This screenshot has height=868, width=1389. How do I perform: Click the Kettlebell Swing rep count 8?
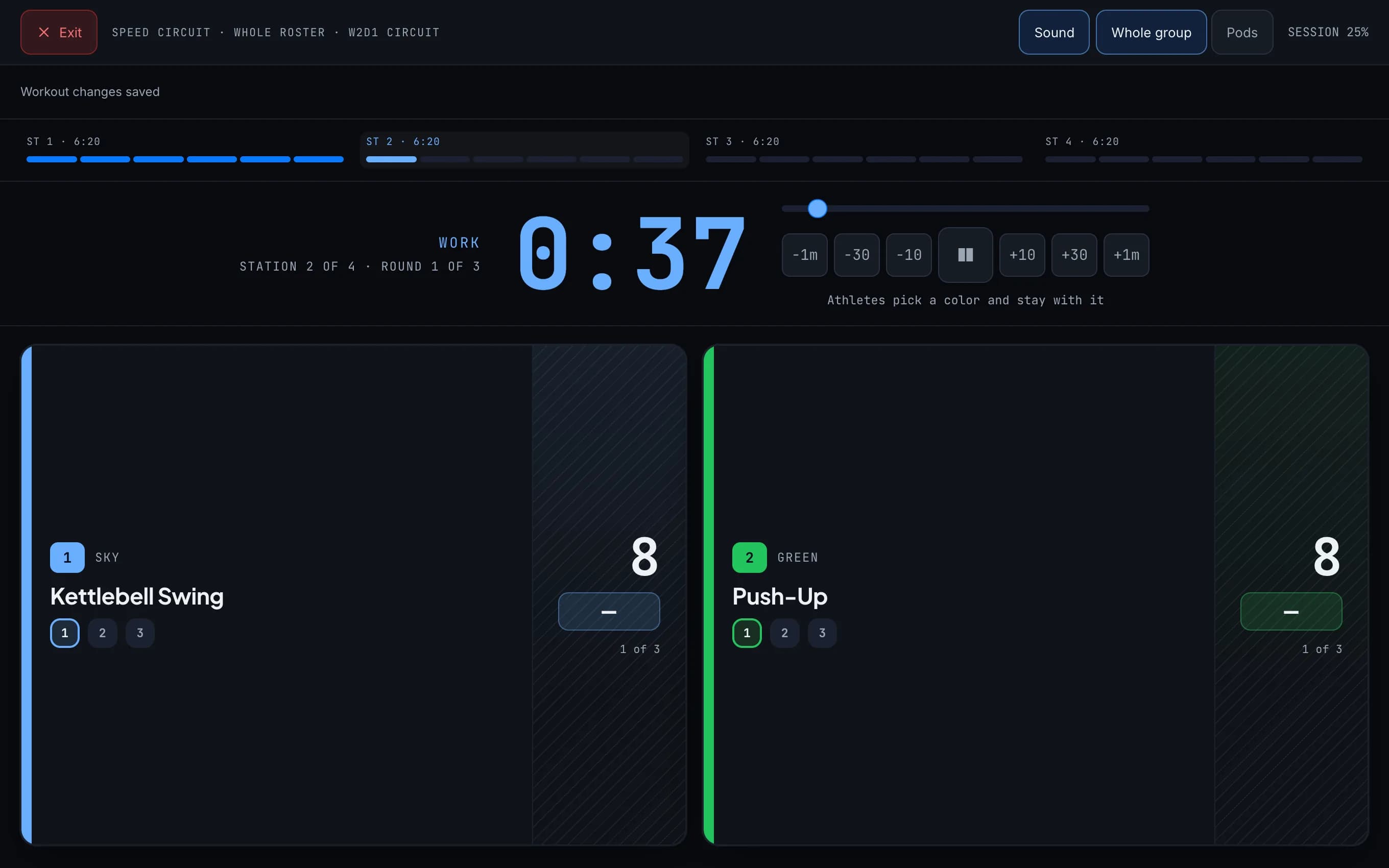(x=644, y=556)
